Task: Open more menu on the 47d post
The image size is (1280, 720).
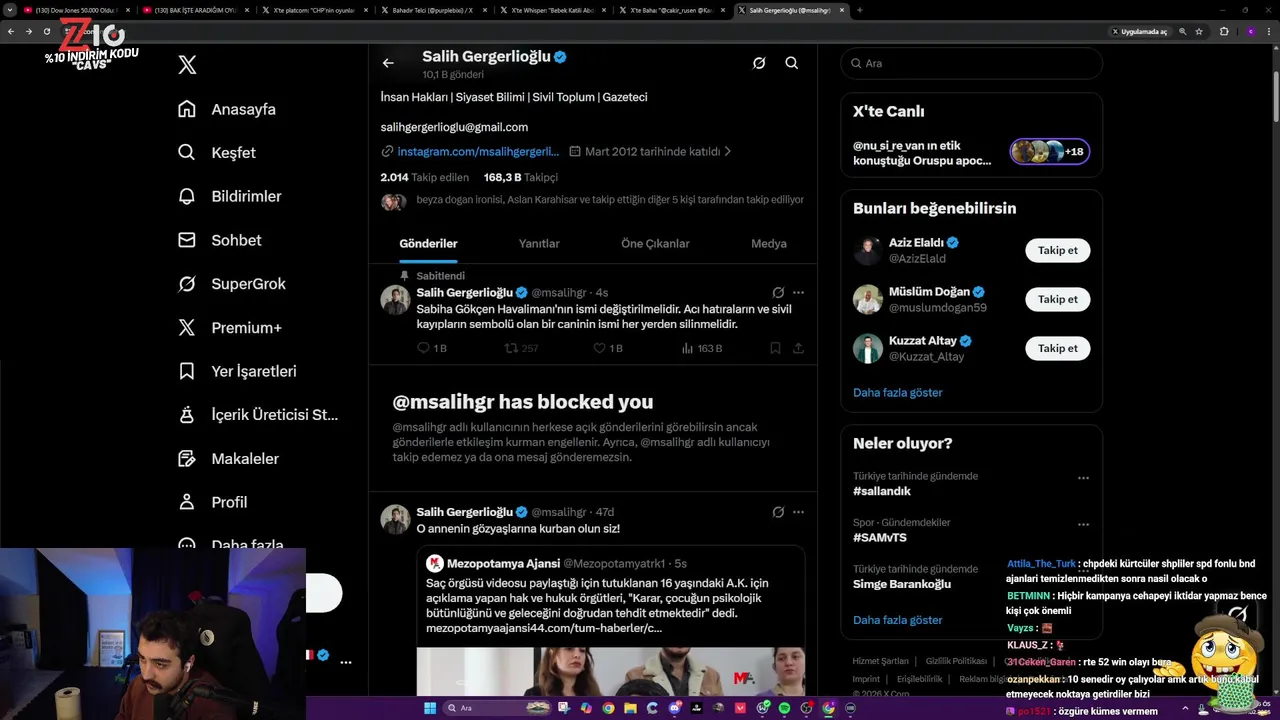Action: pos(798,512)
